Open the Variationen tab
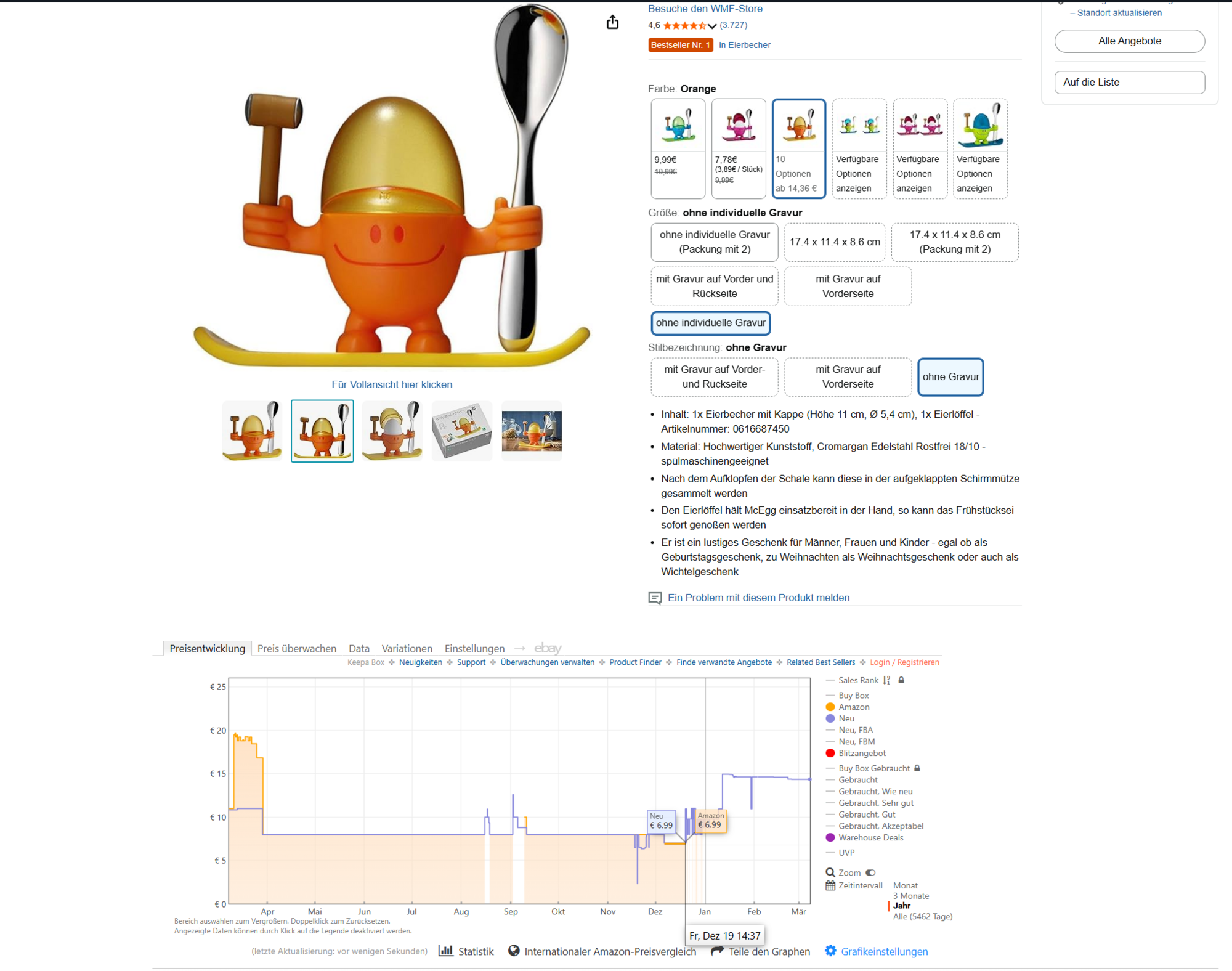The height and width of the screenshot is (971, 1232). point(407,648)
